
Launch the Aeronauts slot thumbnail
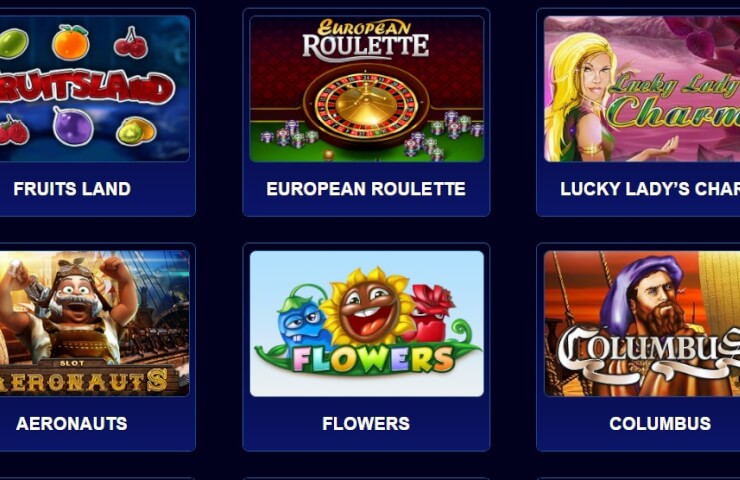[94, 323]
